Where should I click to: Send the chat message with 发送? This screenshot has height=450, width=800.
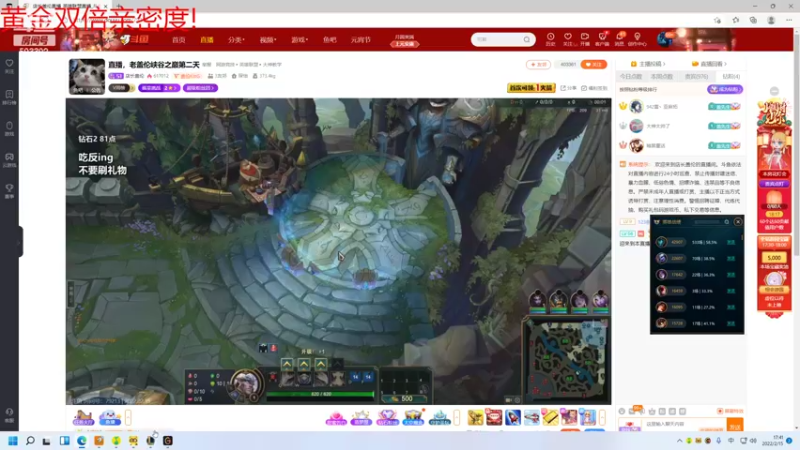point(735,426)
